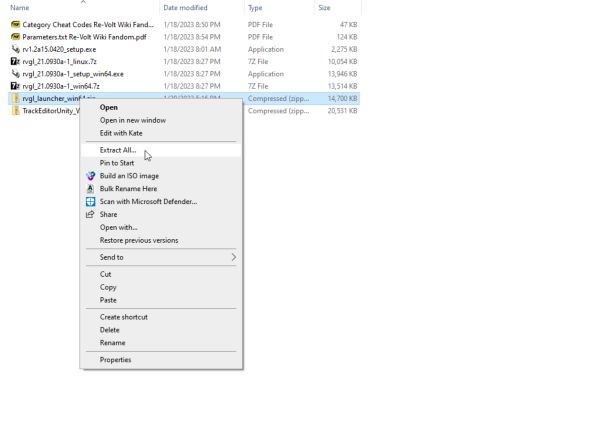This screenshot has height=428, width=600.
Task: Click the 13,946 KB size cell
Action: [342, 73]
